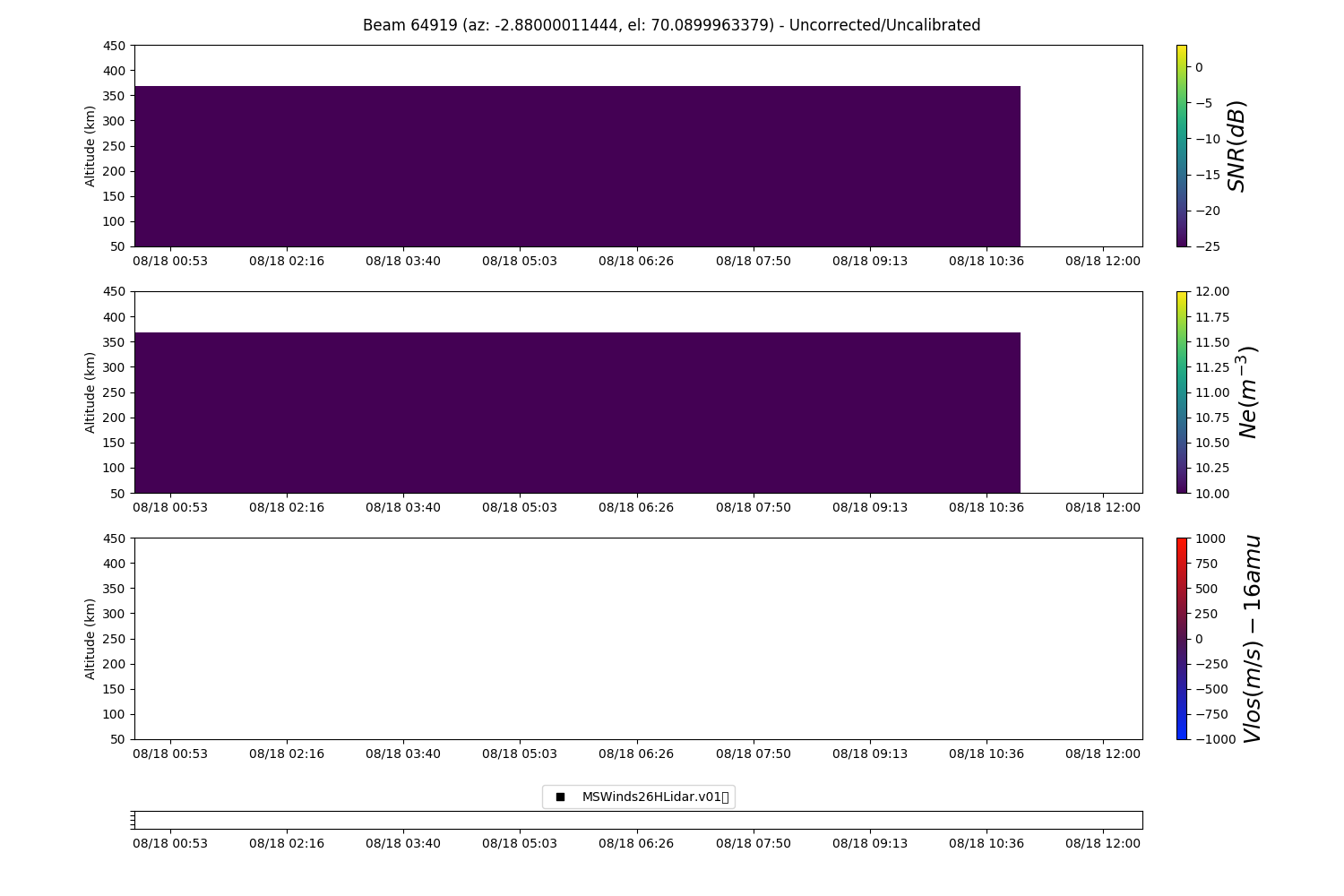Click the 11.50 tick on Ne colorbar

(x=1211, y=341)
